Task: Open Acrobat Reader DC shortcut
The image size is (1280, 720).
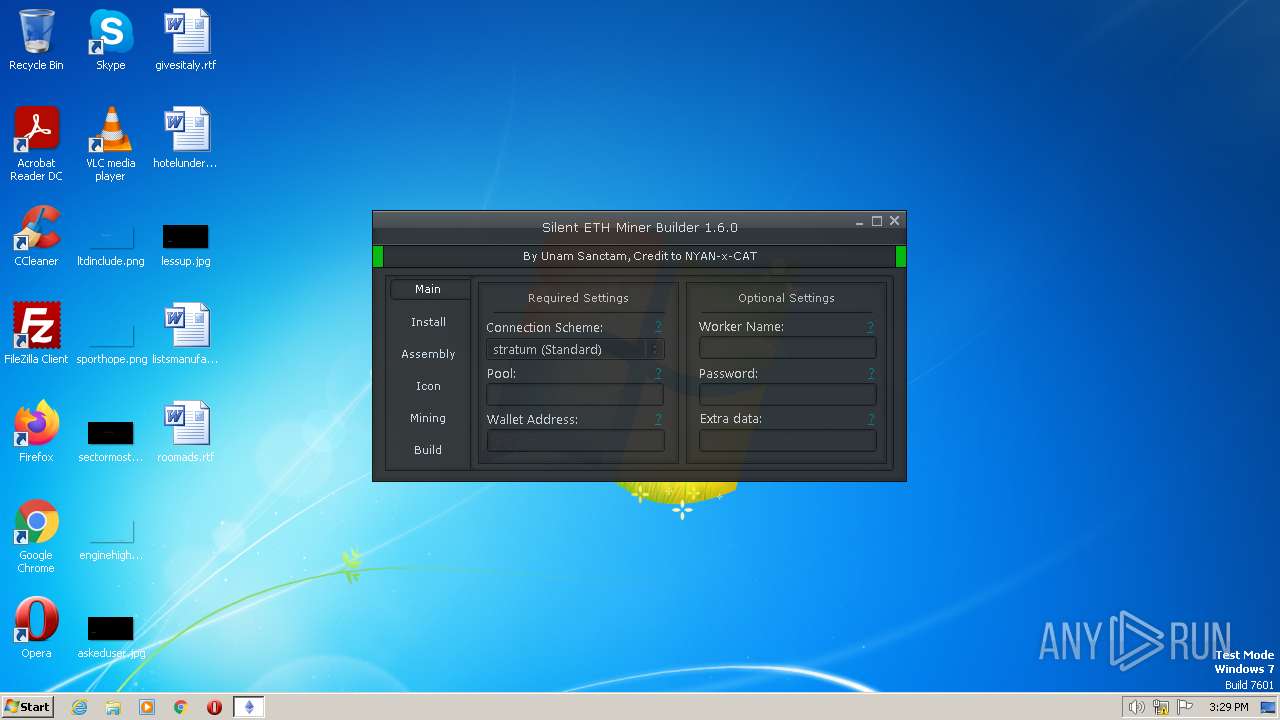Action: point(36,144)
